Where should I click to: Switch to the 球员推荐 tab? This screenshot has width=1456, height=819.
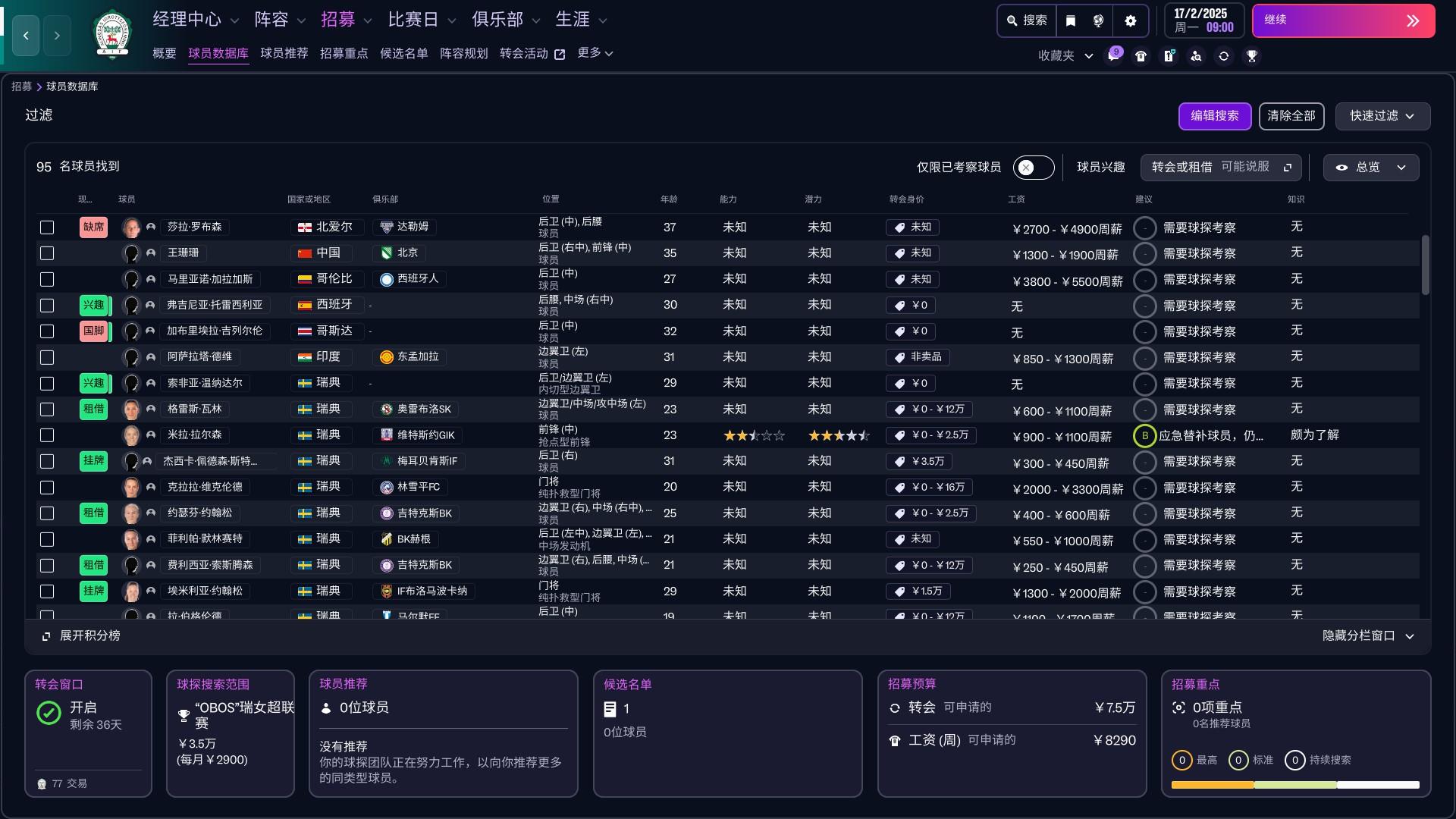[284, 53]
